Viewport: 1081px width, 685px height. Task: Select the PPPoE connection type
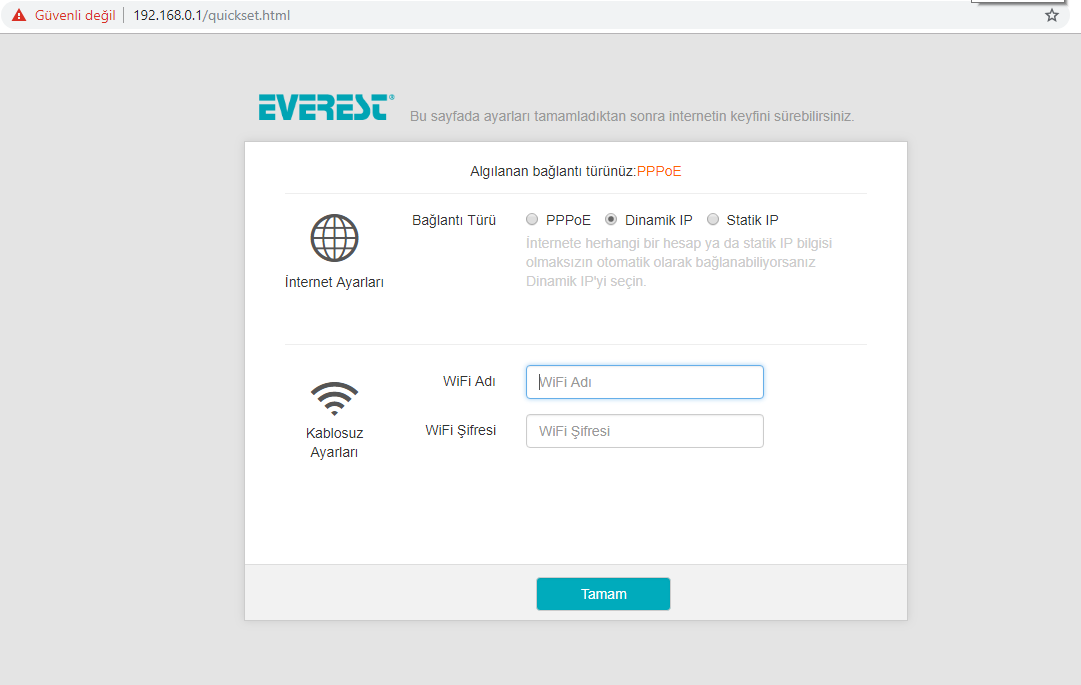(532, 219)
